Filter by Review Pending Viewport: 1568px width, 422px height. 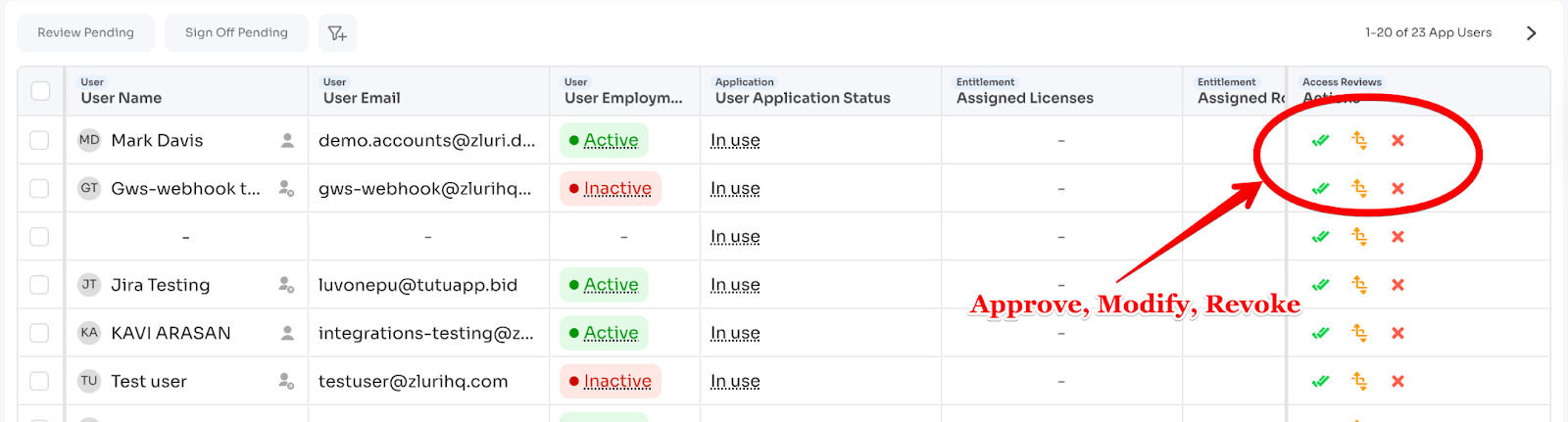coord(86,33)
